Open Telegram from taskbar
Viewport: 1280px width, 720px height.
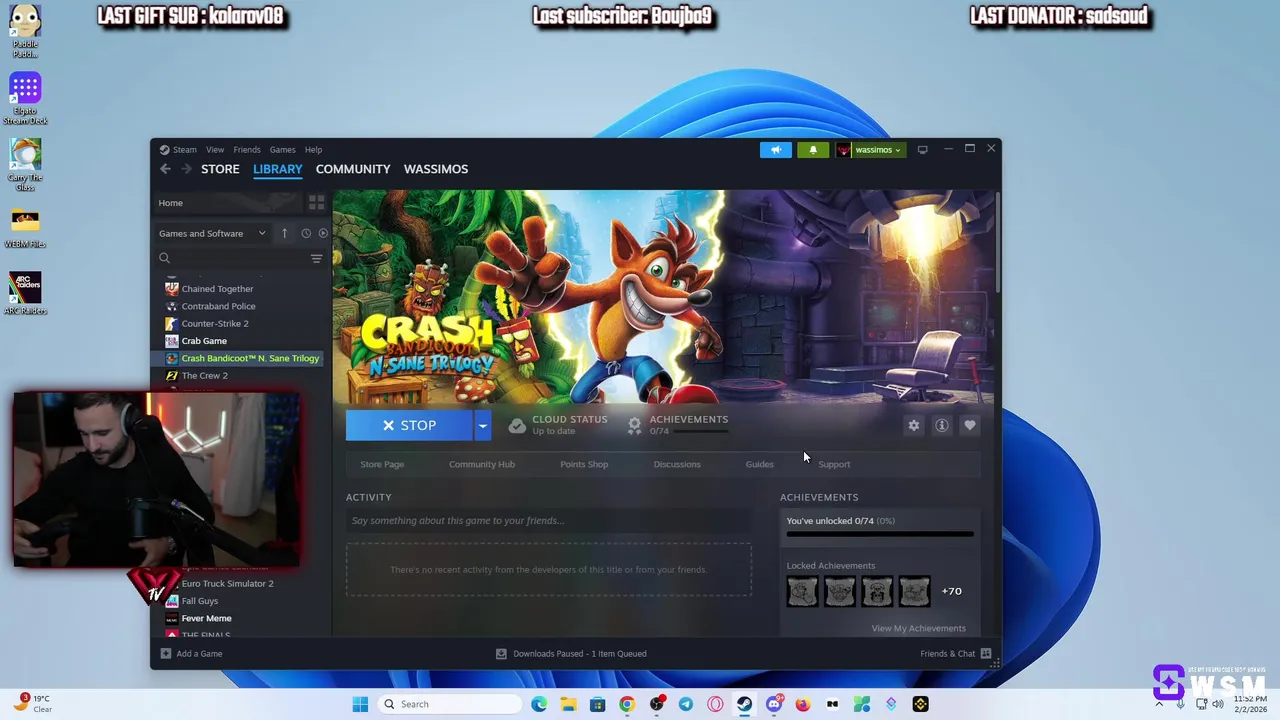coord(685,704)
